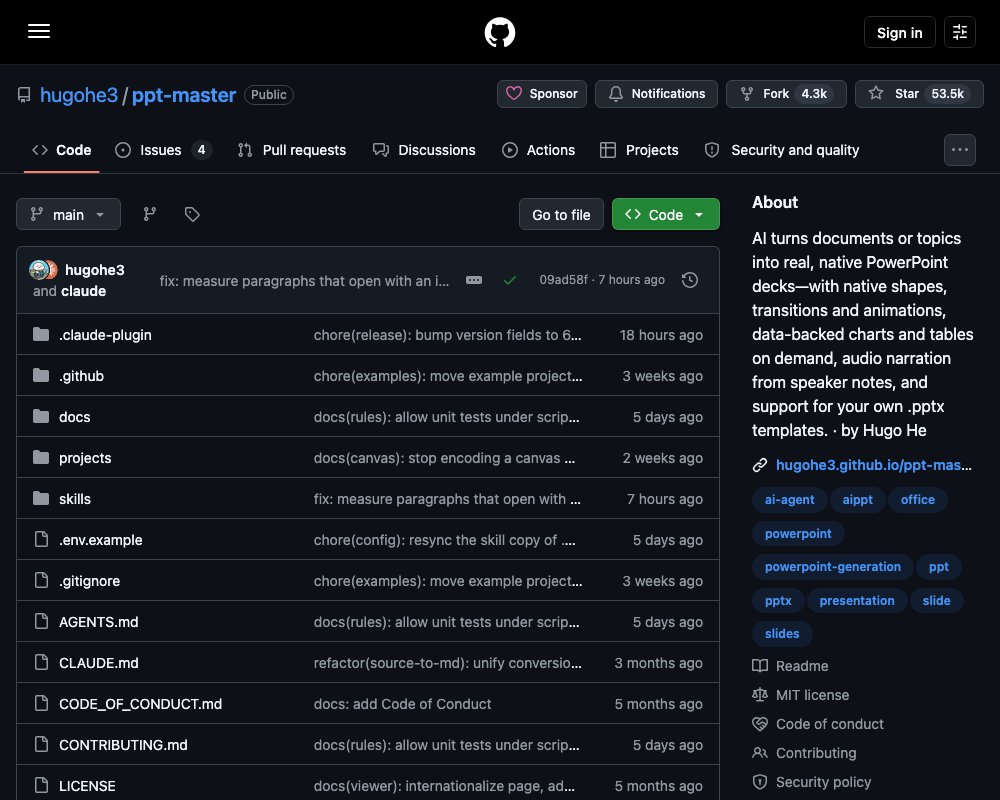The image size is (1000, 800).
Task: Open commit 'docs: add Code of Conduct'
Action: pos(402,704)
